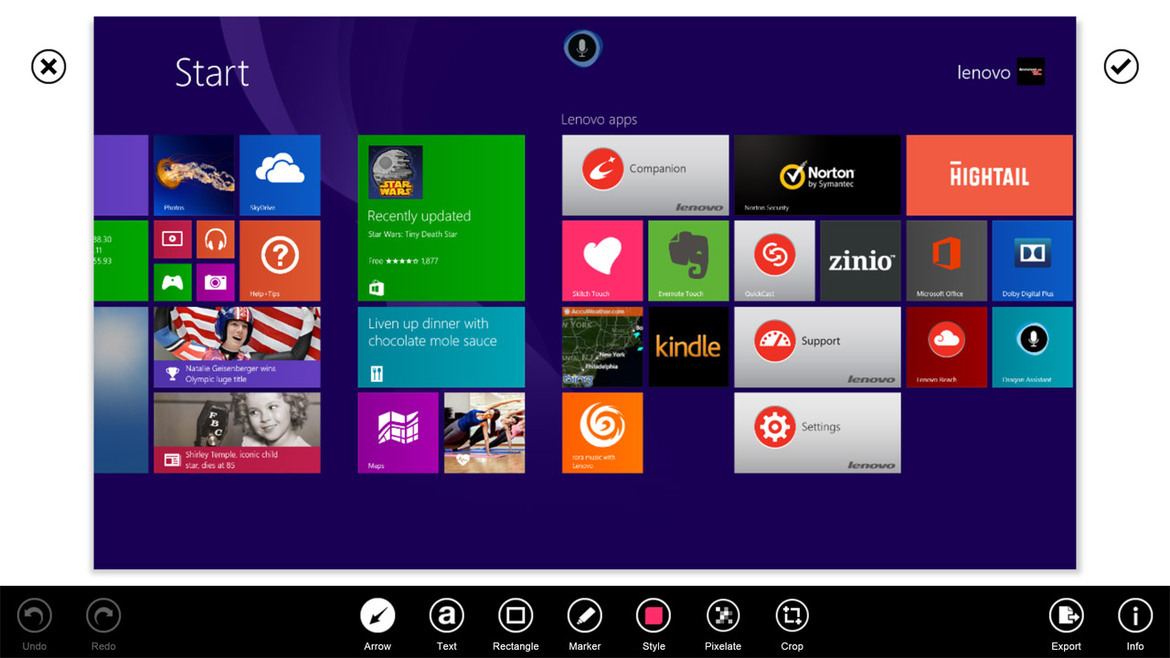Click the lenovo account picture
The width and height of the screenshot is (1170, 658).
pyautogui.click(x=1031, y=72)
